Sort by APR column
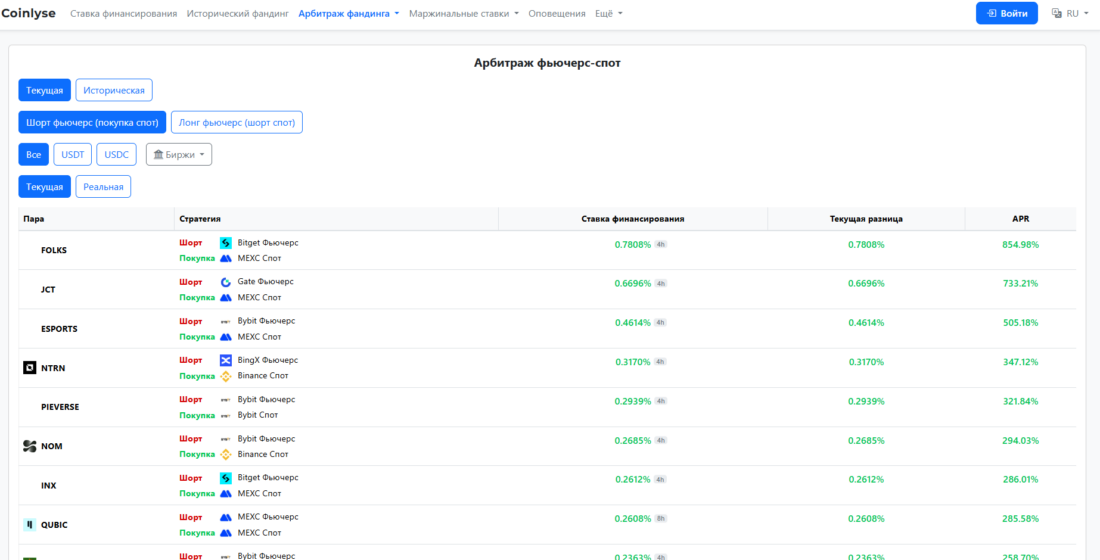 1020,219
